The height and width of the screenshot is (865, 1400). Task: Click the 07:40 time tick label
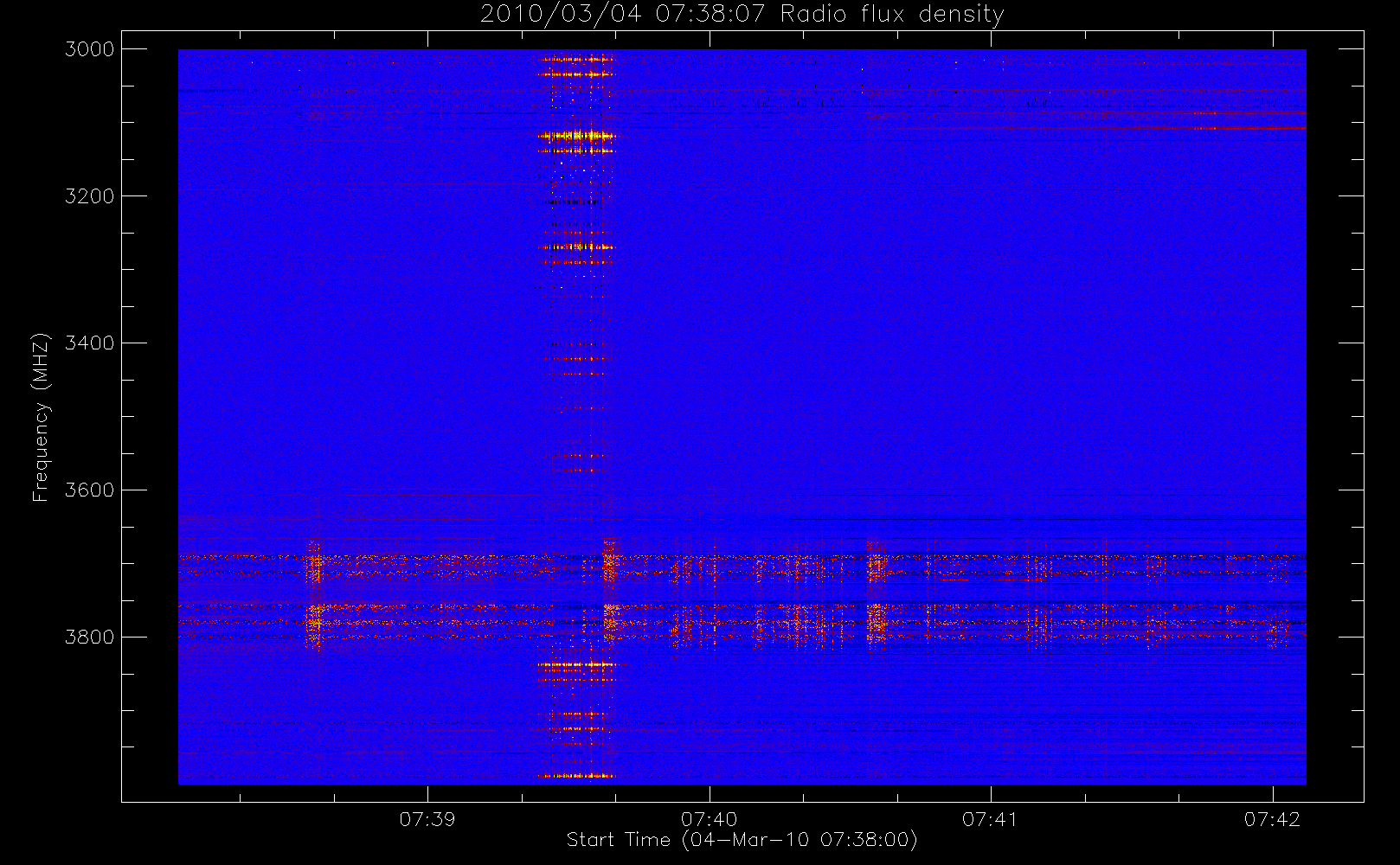[710, 819]
